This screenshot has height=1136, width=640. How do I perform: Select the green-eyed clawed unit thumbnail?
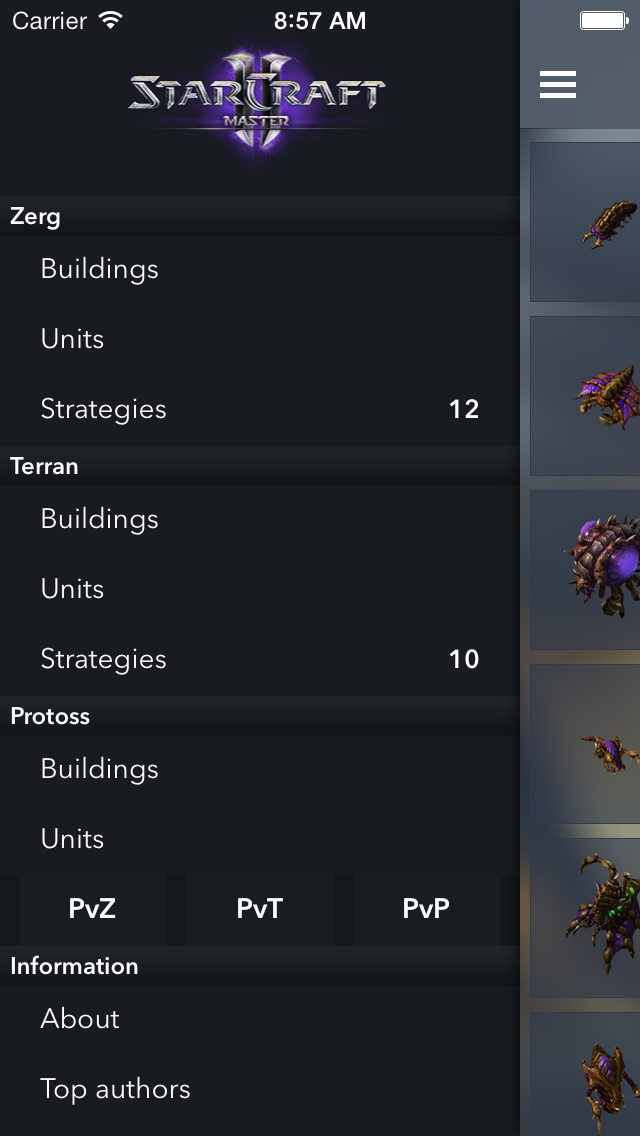[587, 918]
